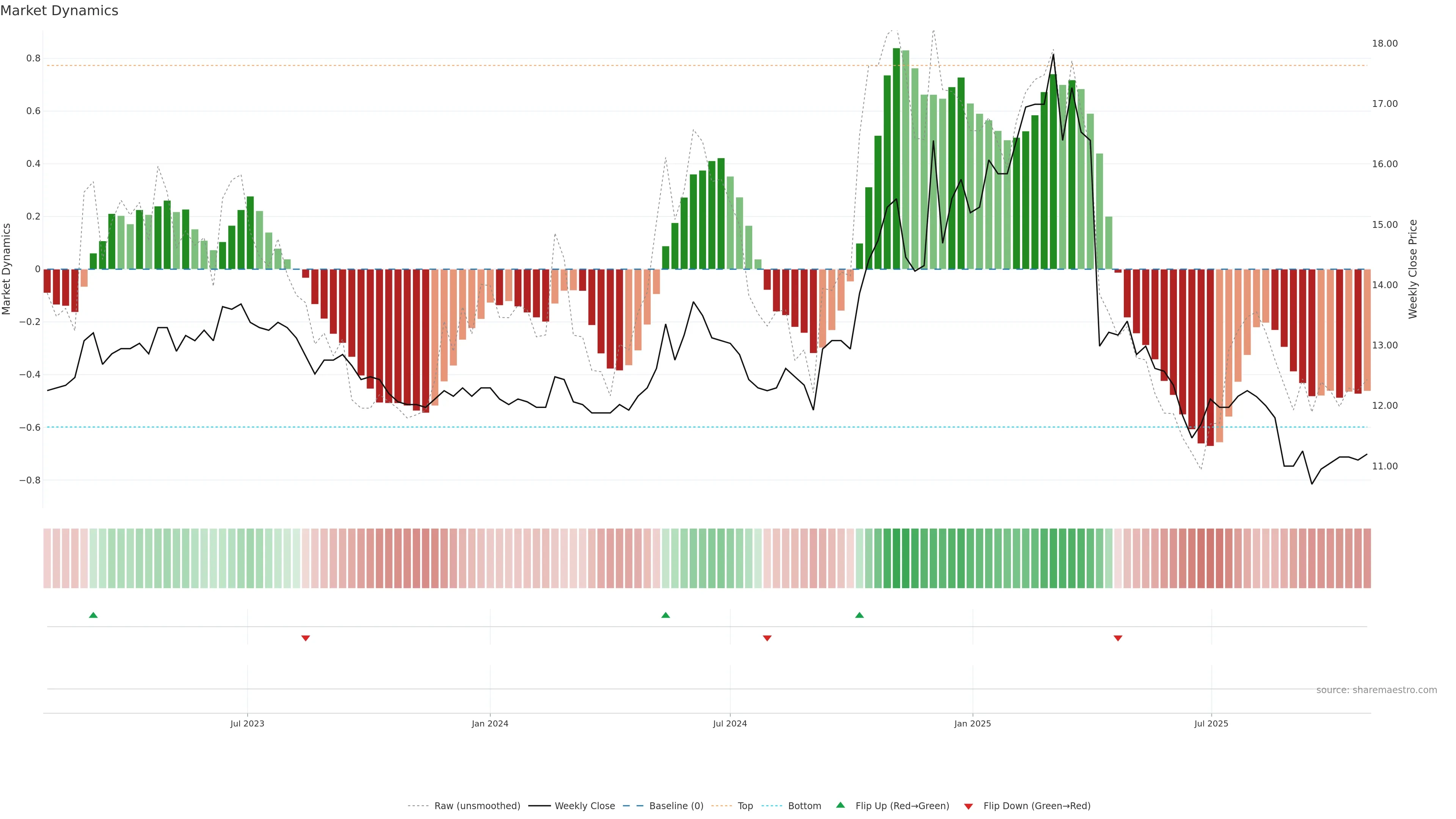Click the Jul 2023 x-axis label
The height and width of the screenshot is (819, 1456).
247,723
